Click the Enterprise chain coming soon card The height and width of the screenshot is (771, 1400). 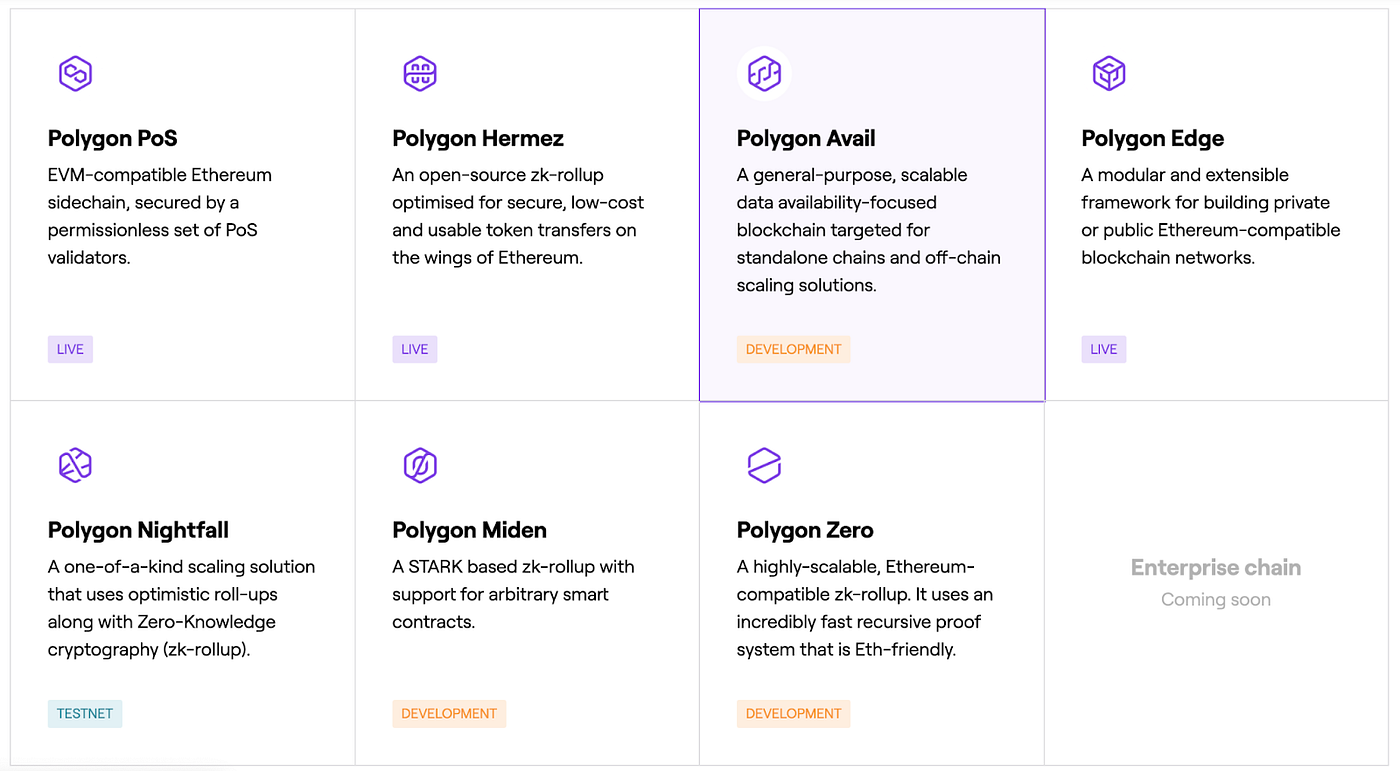click(x=1216, y=582)
